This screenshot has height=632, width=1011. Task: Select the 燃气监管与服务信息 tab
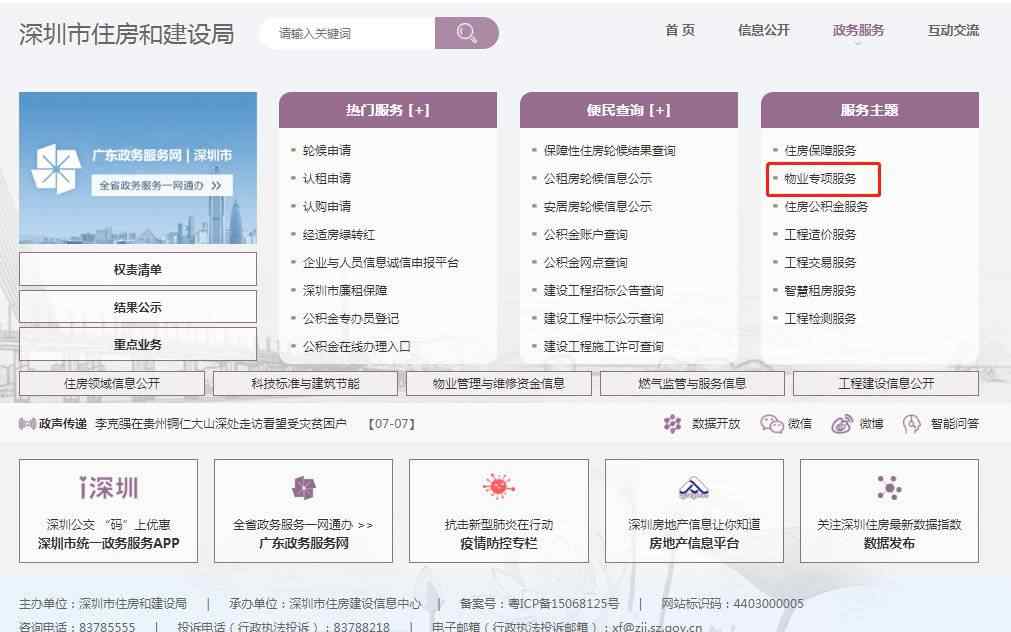[692, 383]
